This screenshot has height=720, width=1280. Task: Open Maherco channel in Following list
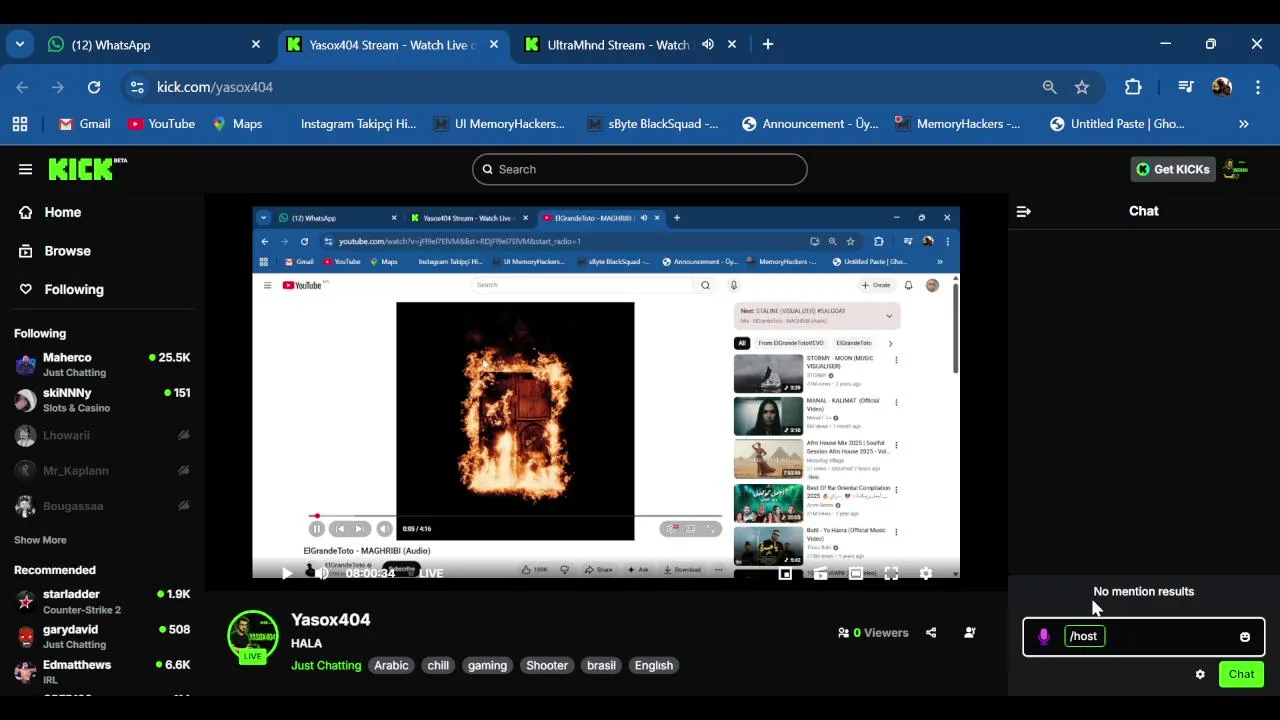[x=102, y=364]
